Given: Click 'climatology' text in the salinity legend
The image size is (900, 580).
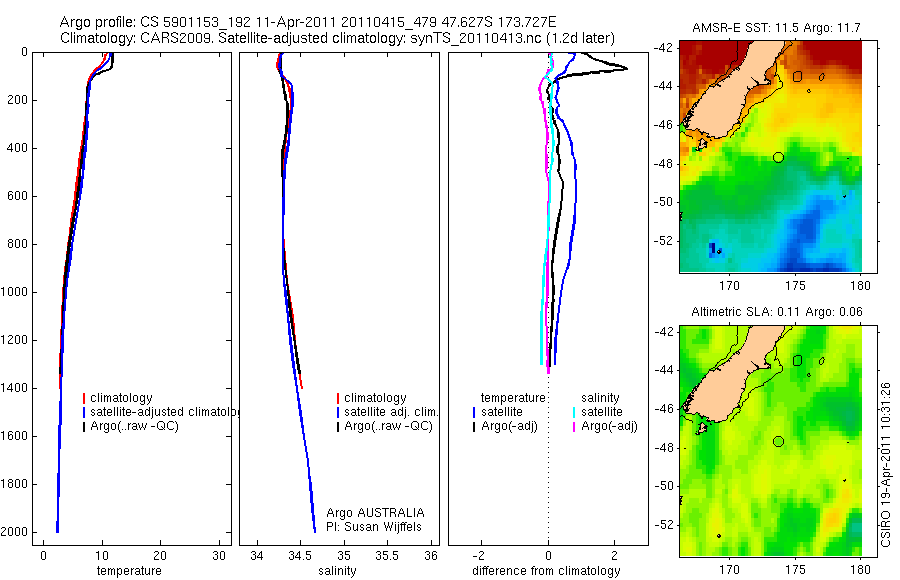Looking at the screenshot, I should (x=375, y=398).
